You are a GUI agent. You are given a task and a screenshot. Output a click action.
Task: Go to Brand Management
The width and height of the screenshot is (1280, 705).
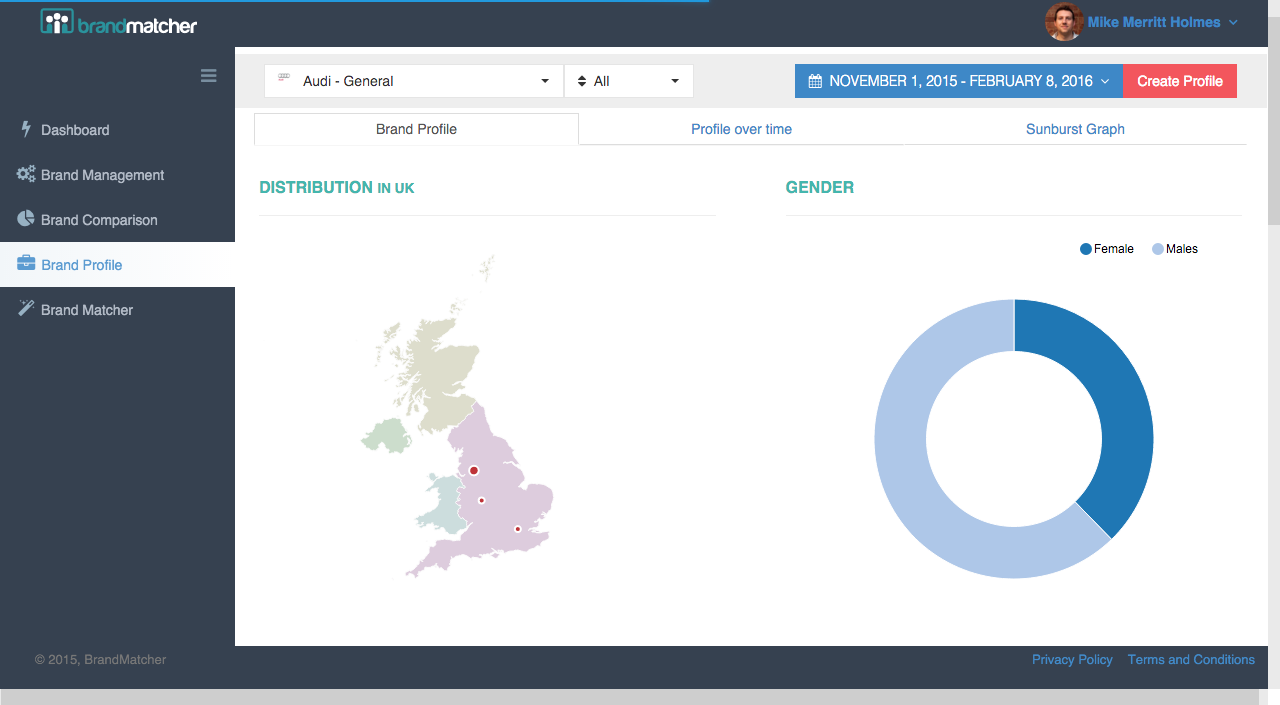pyautogui.click(x=117, y=175)
